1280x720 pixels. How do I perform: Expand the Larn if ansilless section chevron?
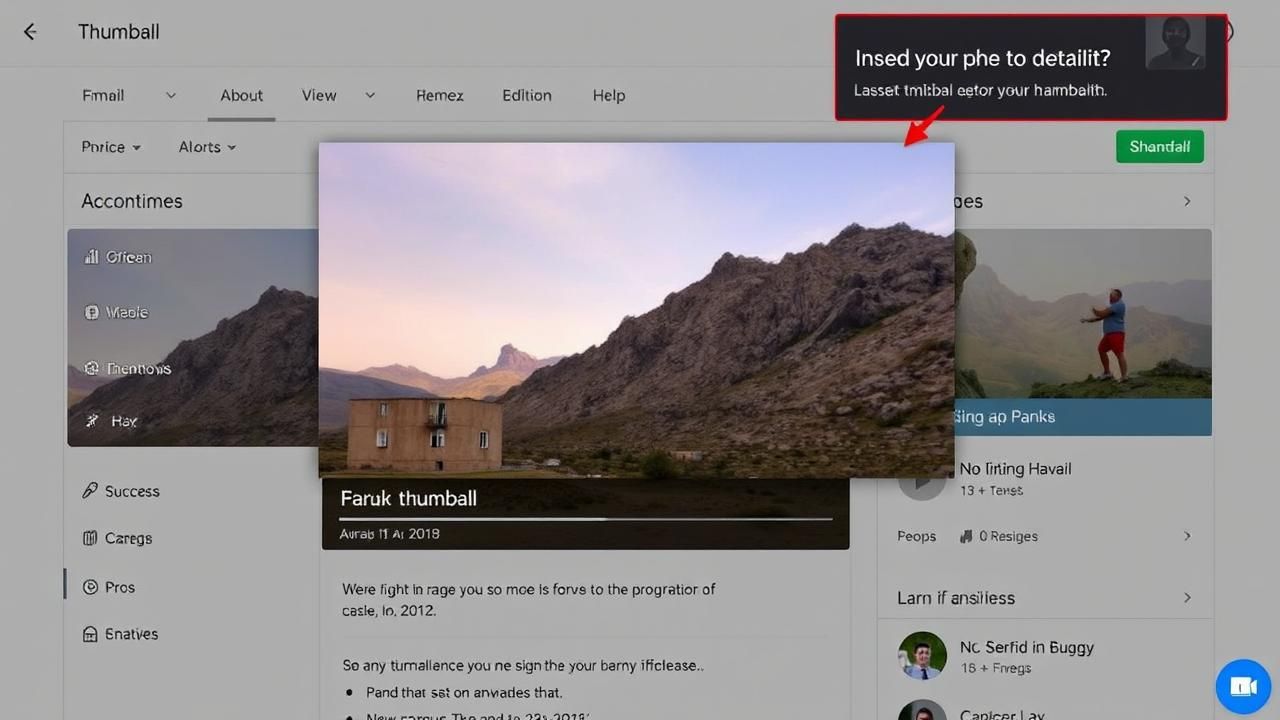coord(1187,598)
